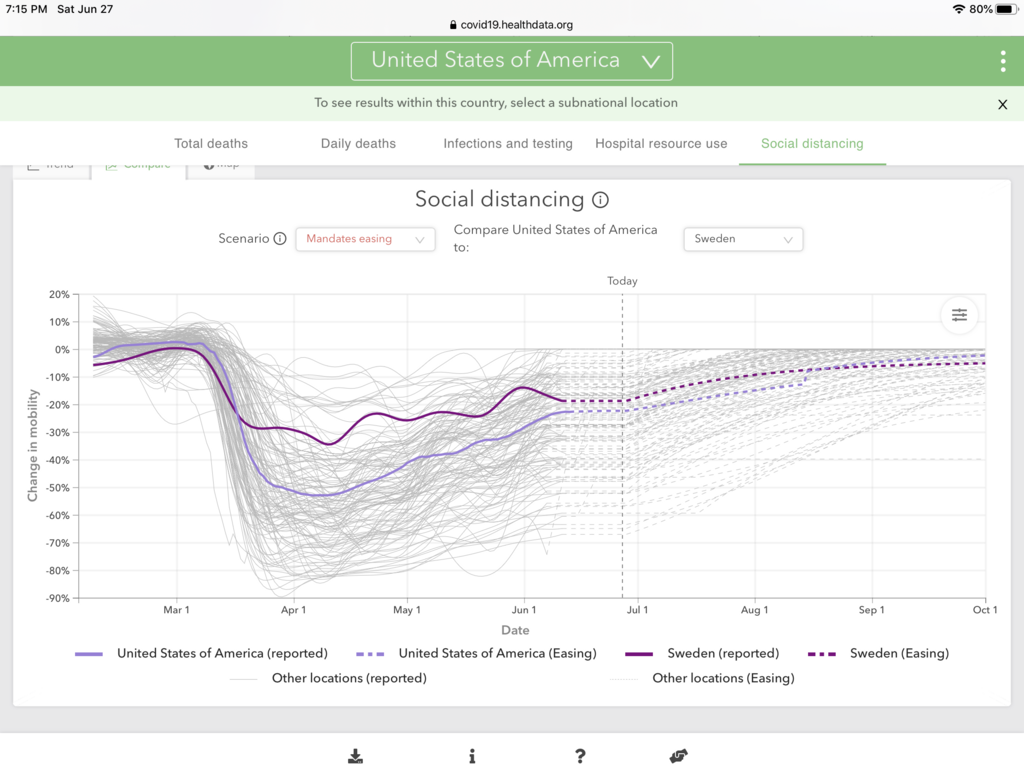Expand the Mandates easing scenario dropdown
Screen dimensions: 1024x768
pos(365,239)
